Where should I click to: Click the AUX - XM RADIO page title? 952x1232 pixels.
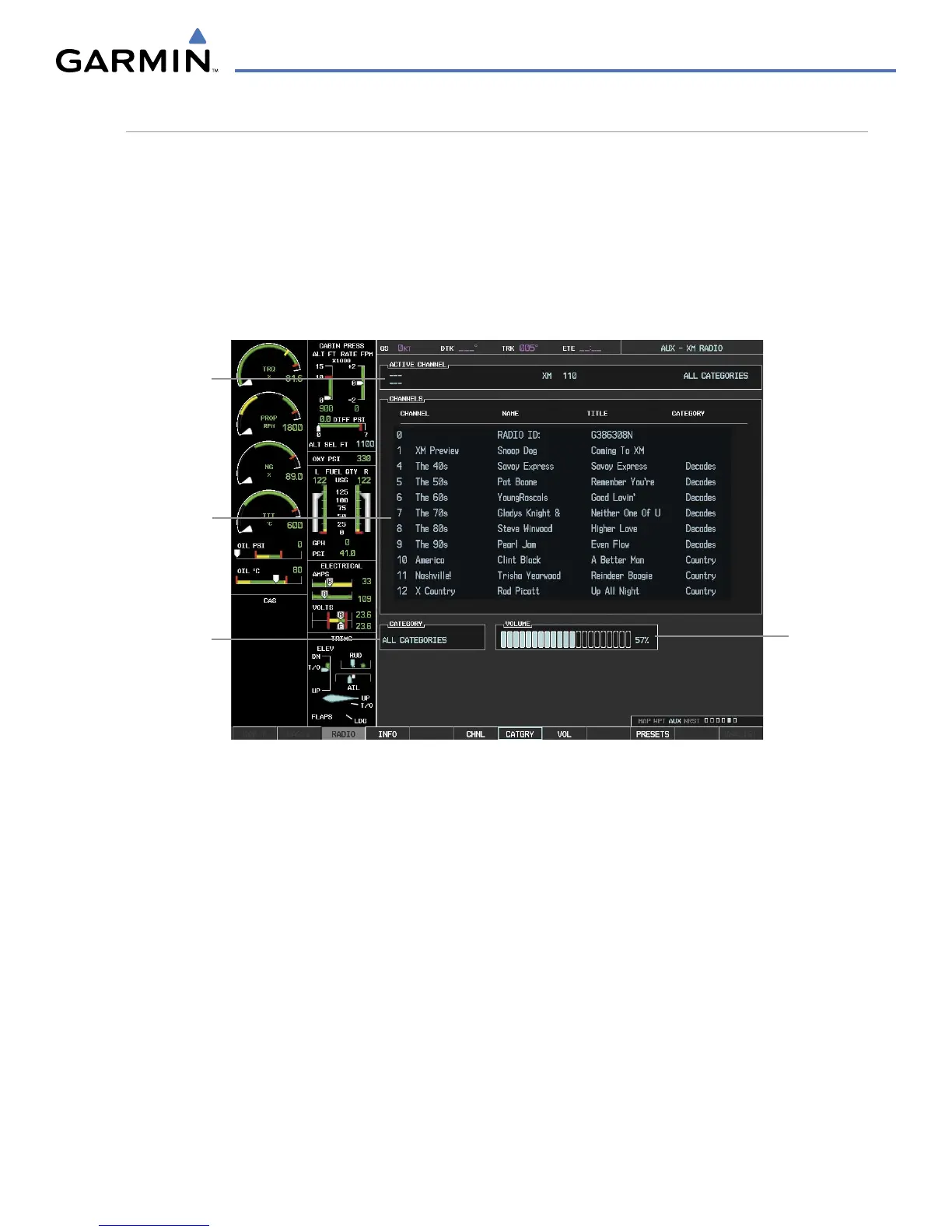click(691, 348)
